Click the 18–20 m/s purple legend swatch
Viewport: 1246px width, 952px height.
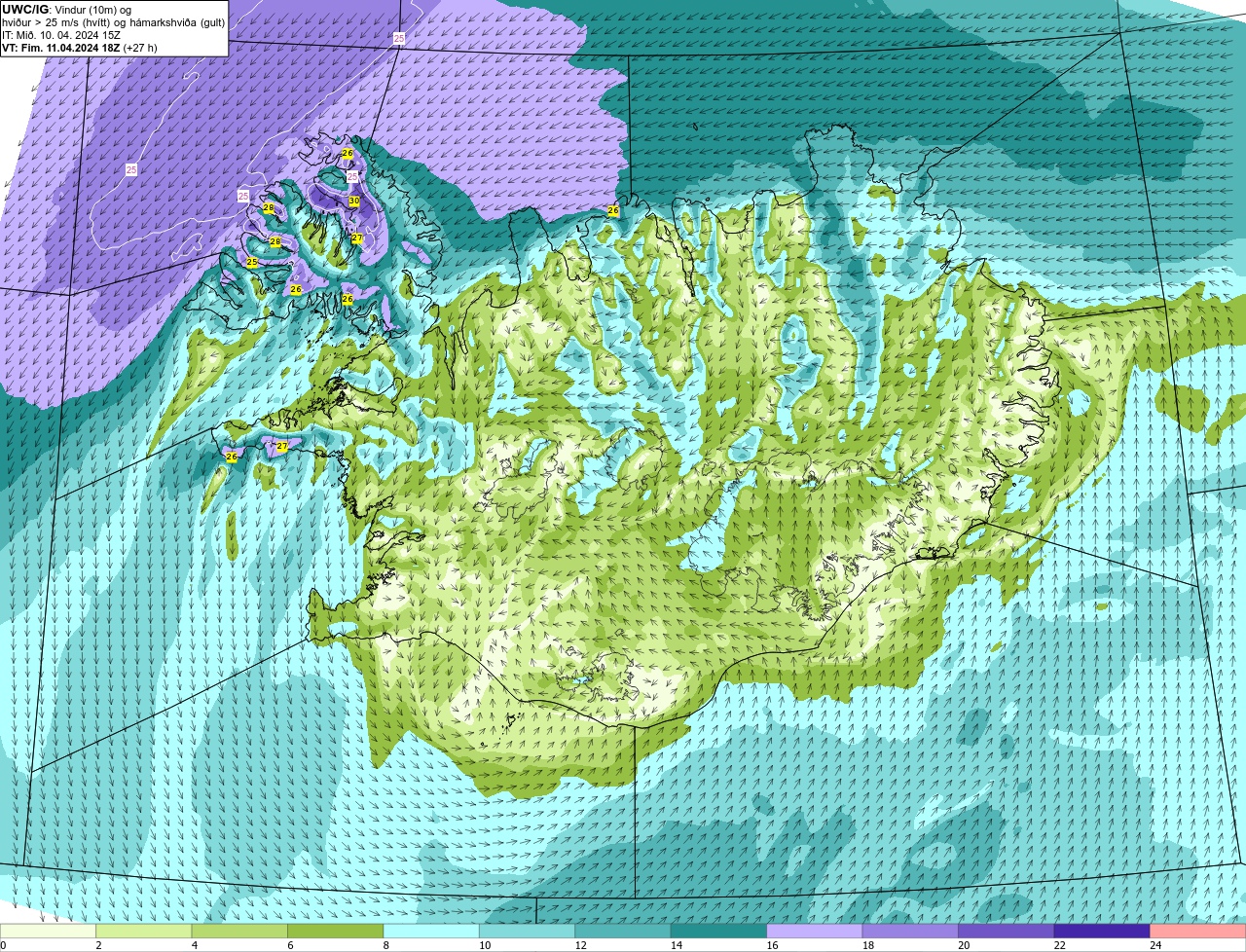911,931
